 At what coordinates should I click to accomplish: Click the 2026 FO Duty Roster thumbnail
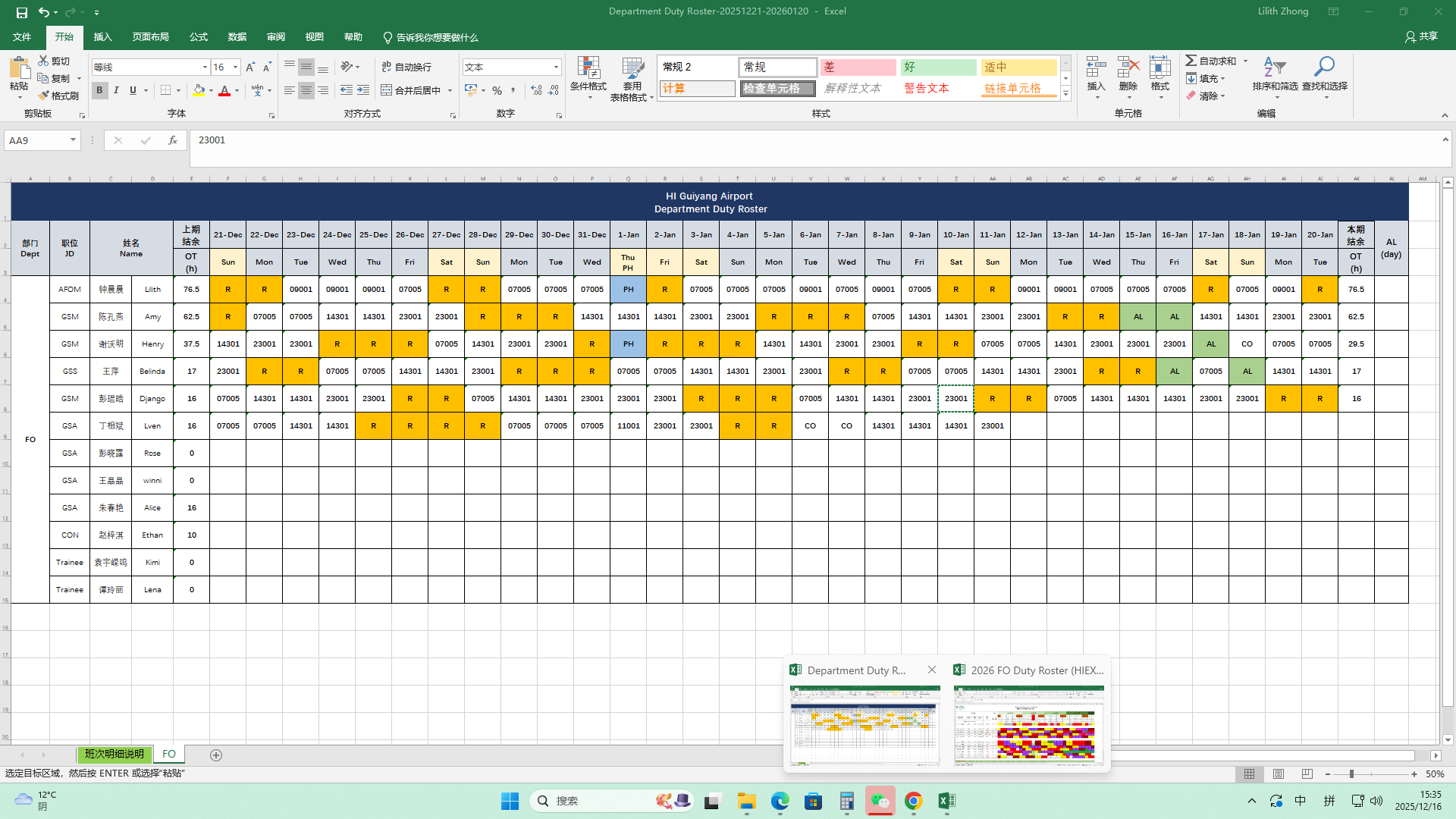tap(1028, 724)
